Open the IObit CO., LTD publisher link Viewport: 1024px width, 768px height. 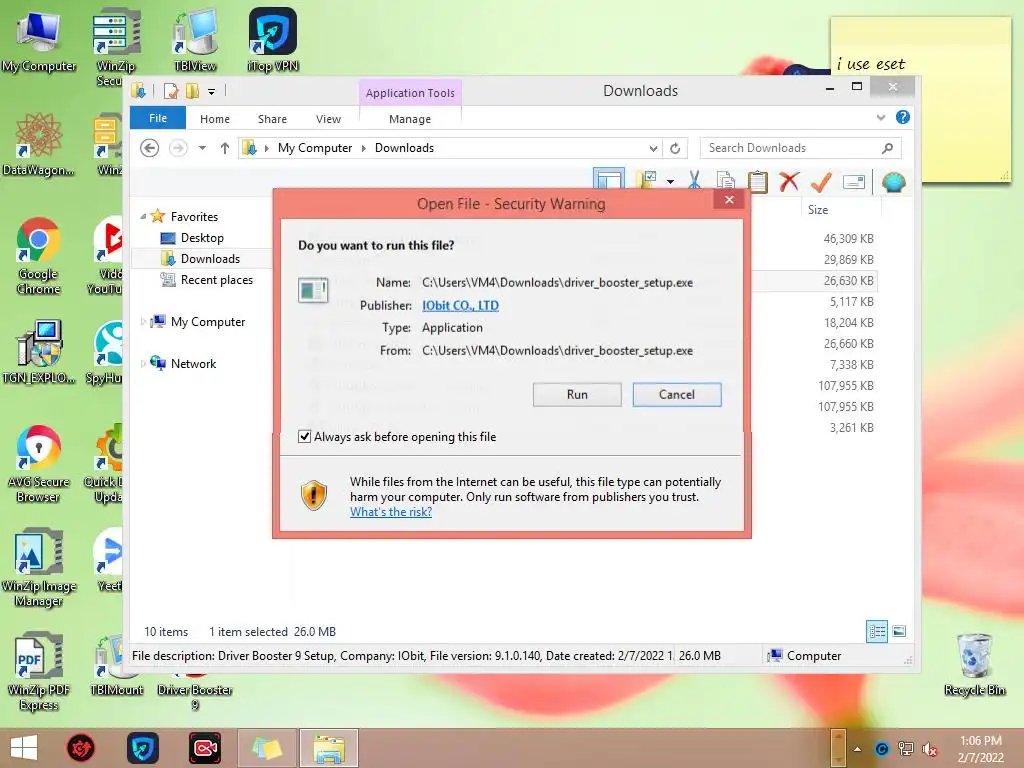point(460,306)
